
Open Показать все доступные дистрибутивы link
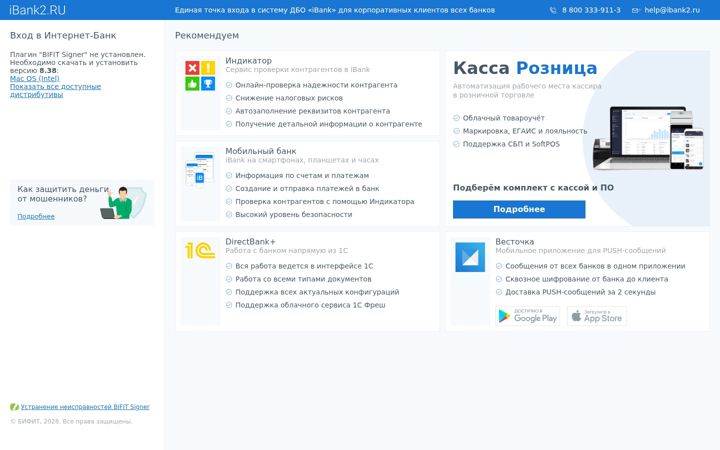coord(55,90)
